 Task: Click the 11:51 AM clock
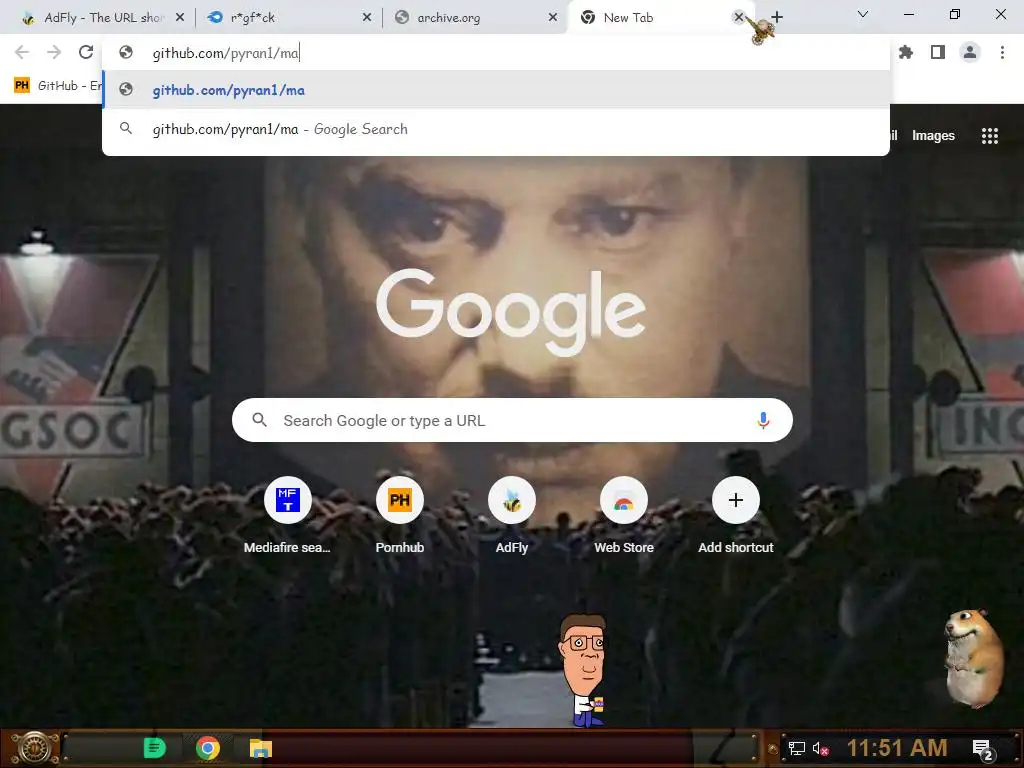click(x=897, y=748)
